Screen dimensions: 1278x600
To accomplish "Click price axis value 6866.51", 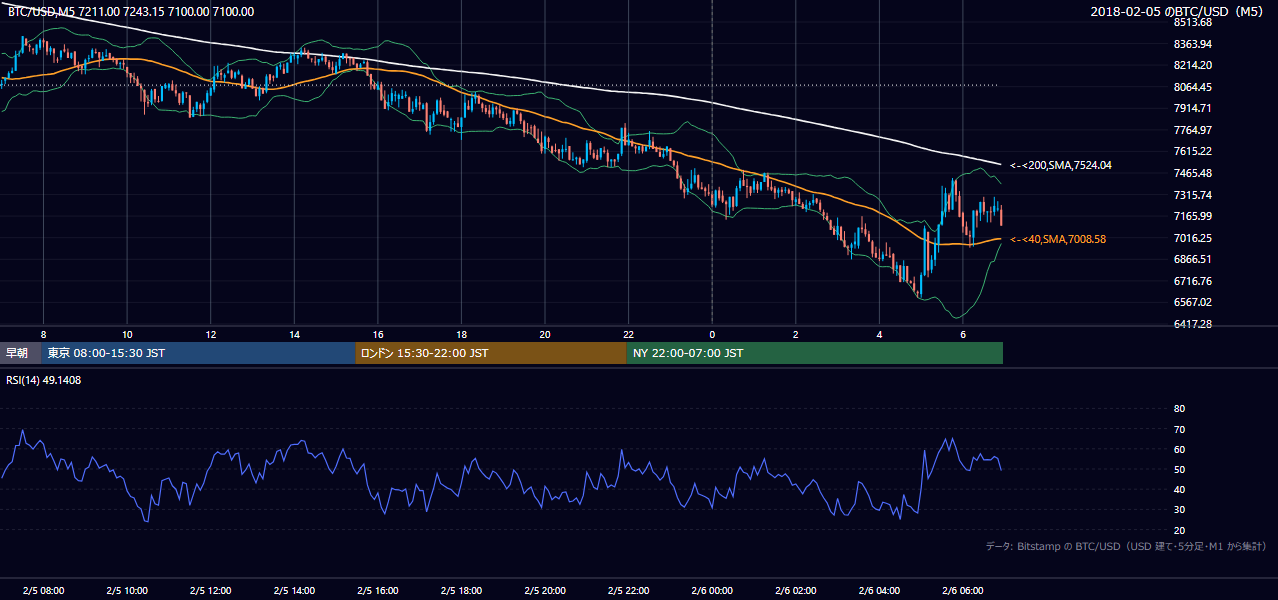I will click(1193, 259).
